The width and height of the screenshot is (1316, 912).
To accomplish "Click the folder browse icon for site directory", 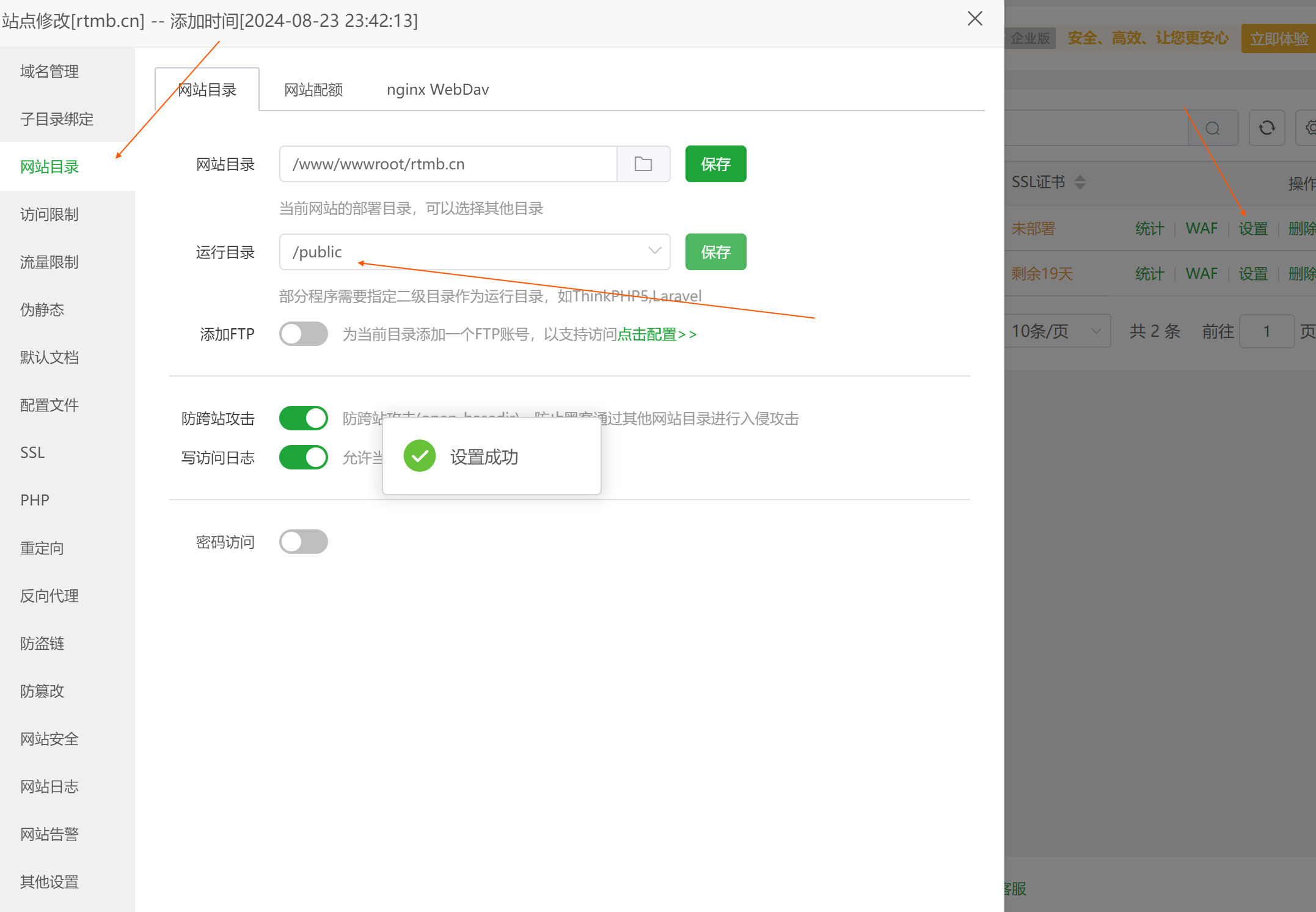I will 643,164.
